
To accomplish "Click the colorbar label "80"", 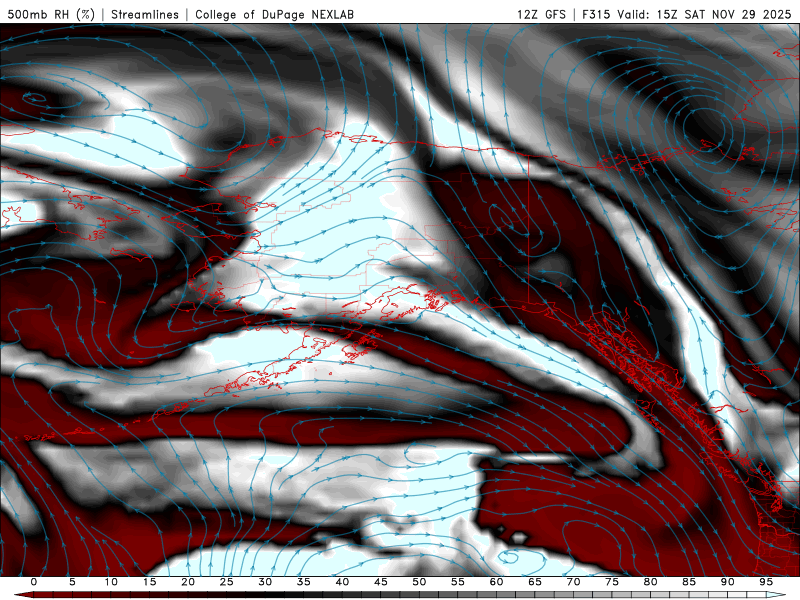I will coord(650,582).
